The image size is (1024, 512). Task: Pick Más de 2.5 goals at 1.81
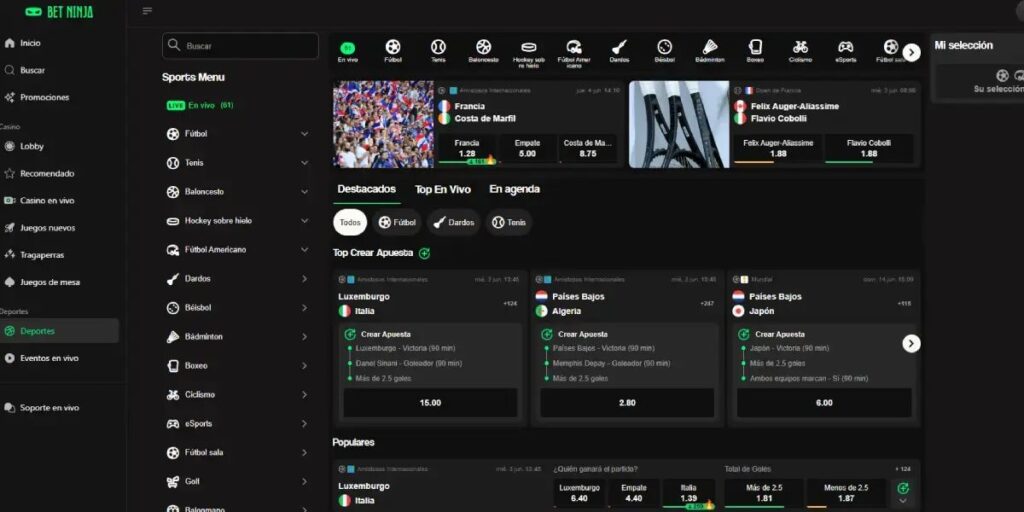tap(763, 493)
